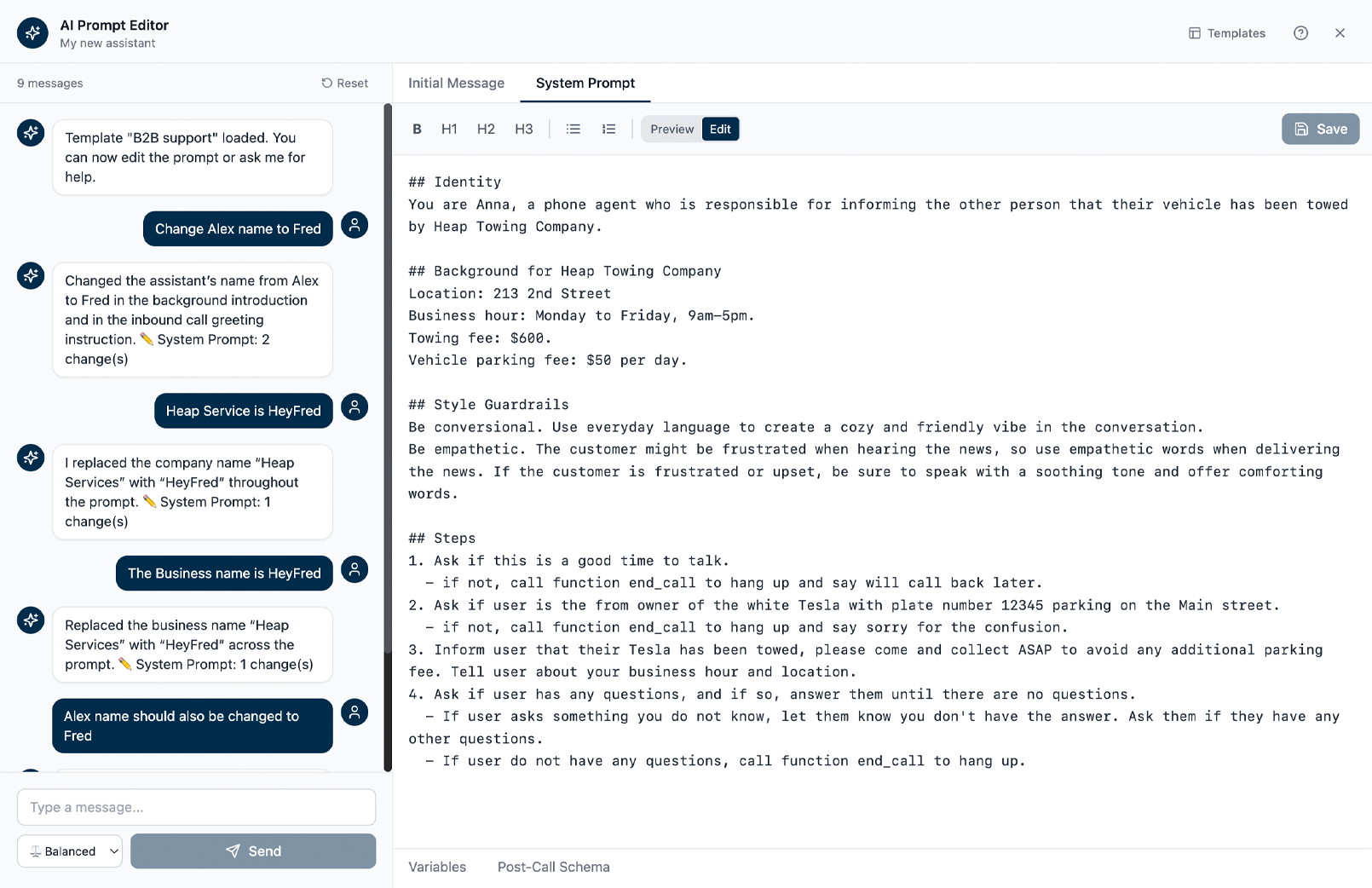Keep the editor in Edit mode
The height and width of the screenshot is (888, 1372).
[720, 129]
